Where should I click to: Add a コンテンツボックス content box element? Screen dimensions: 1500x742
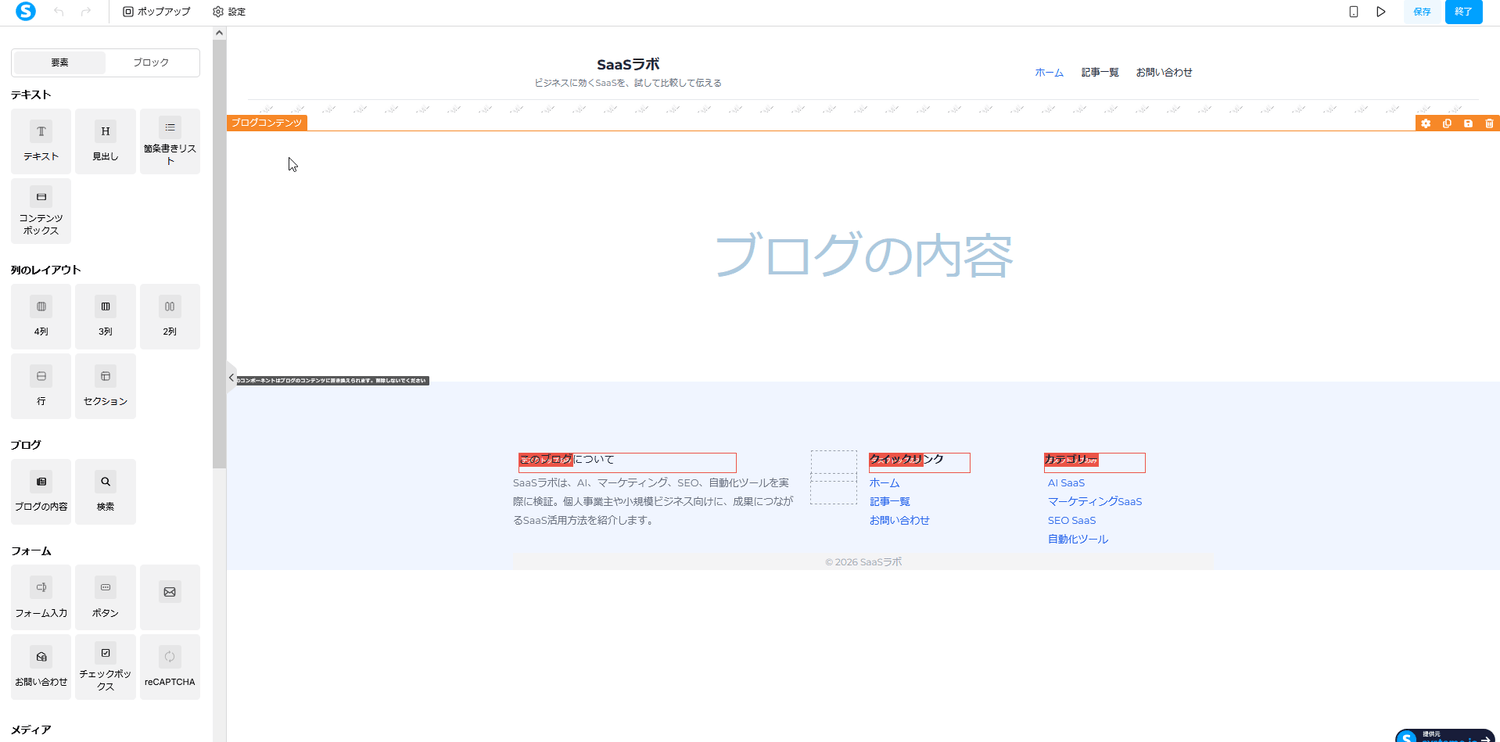pyautogui.click(x=41, y=211)
